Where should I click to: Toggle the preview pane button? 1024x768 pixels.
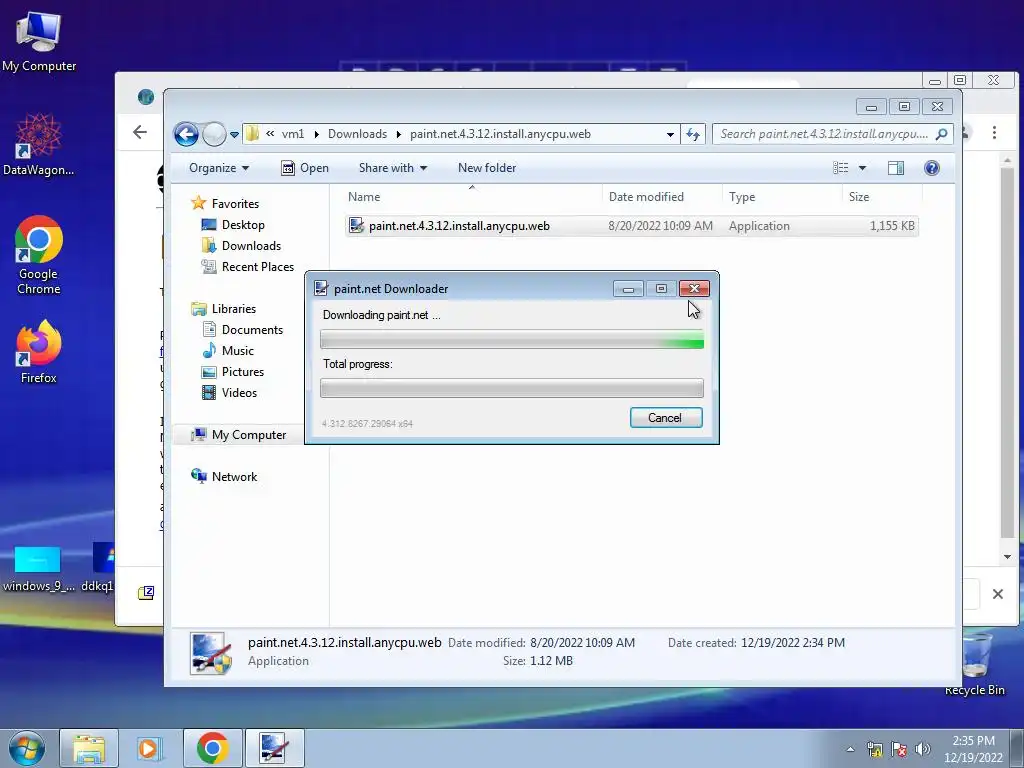pyautogui.click(x=896, y=168)
